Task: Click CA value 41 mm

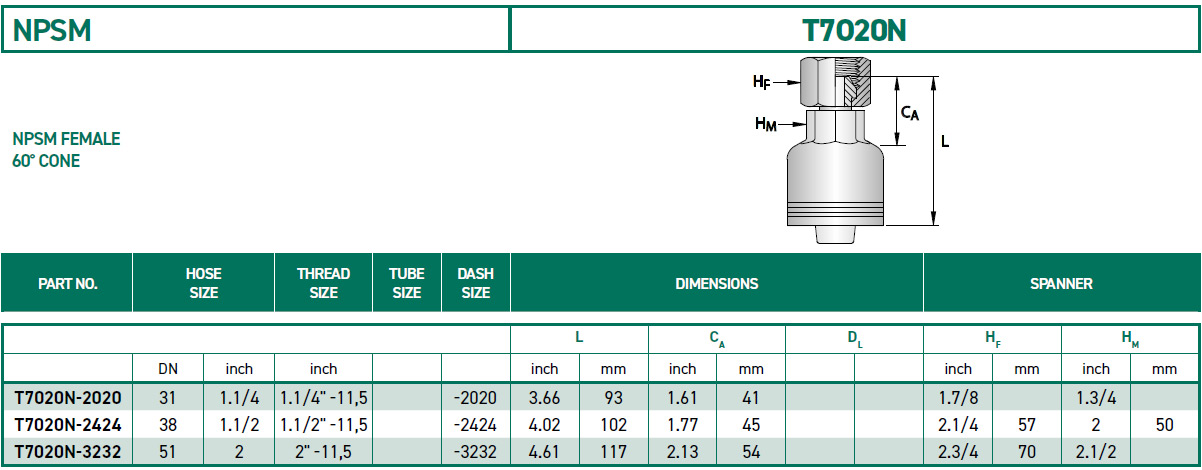Action: [x=751, y=397]
